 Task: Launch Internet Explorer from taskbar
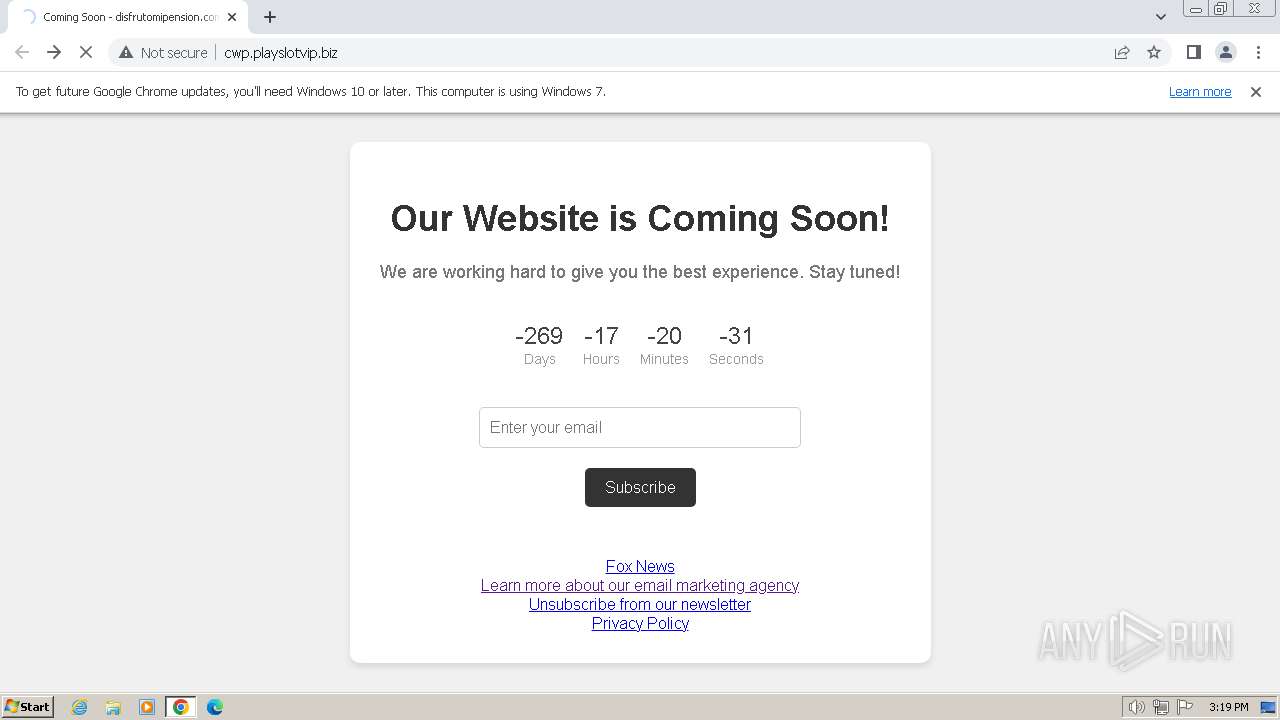pos(79,707)
